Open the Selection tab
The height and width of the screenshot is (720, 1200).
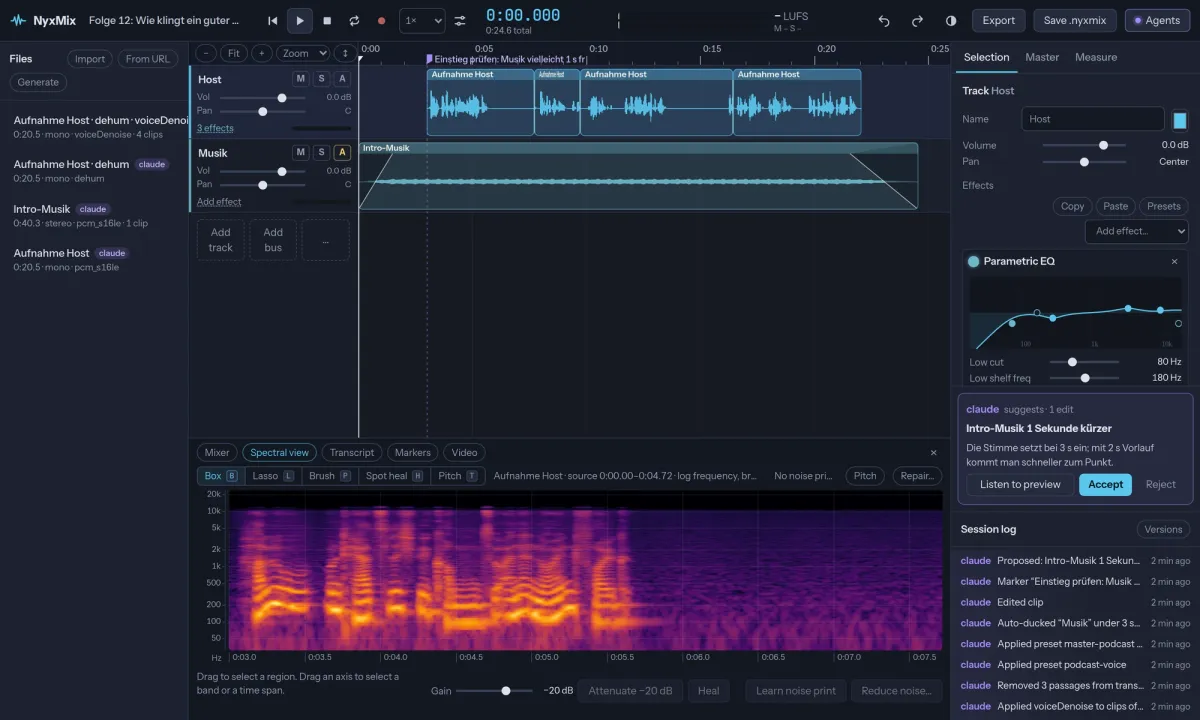click(x=986, y=57)
